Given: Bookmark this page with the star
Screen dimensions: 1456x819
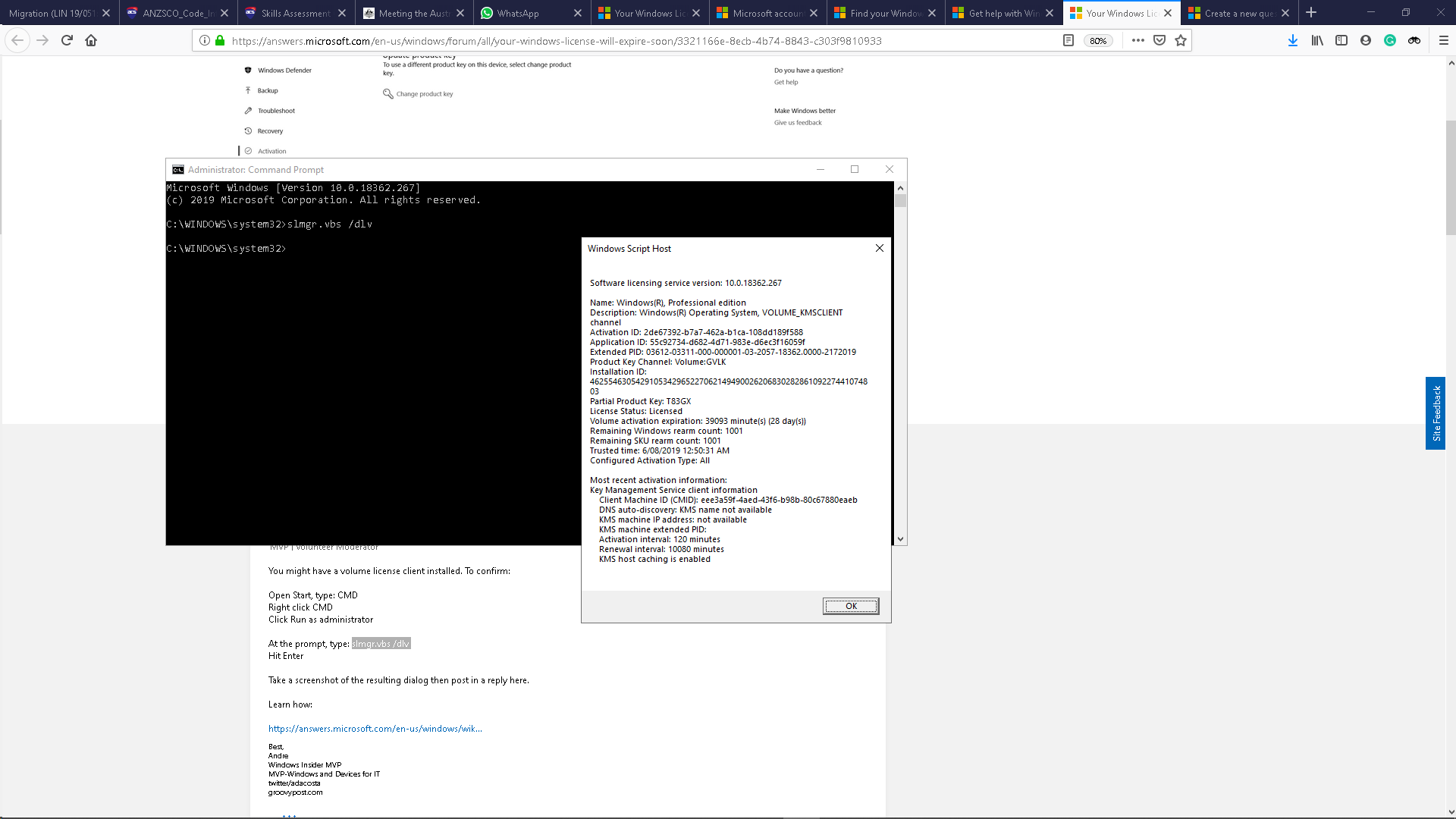Looking at the screenshot, I should (x=1181, y=40).
